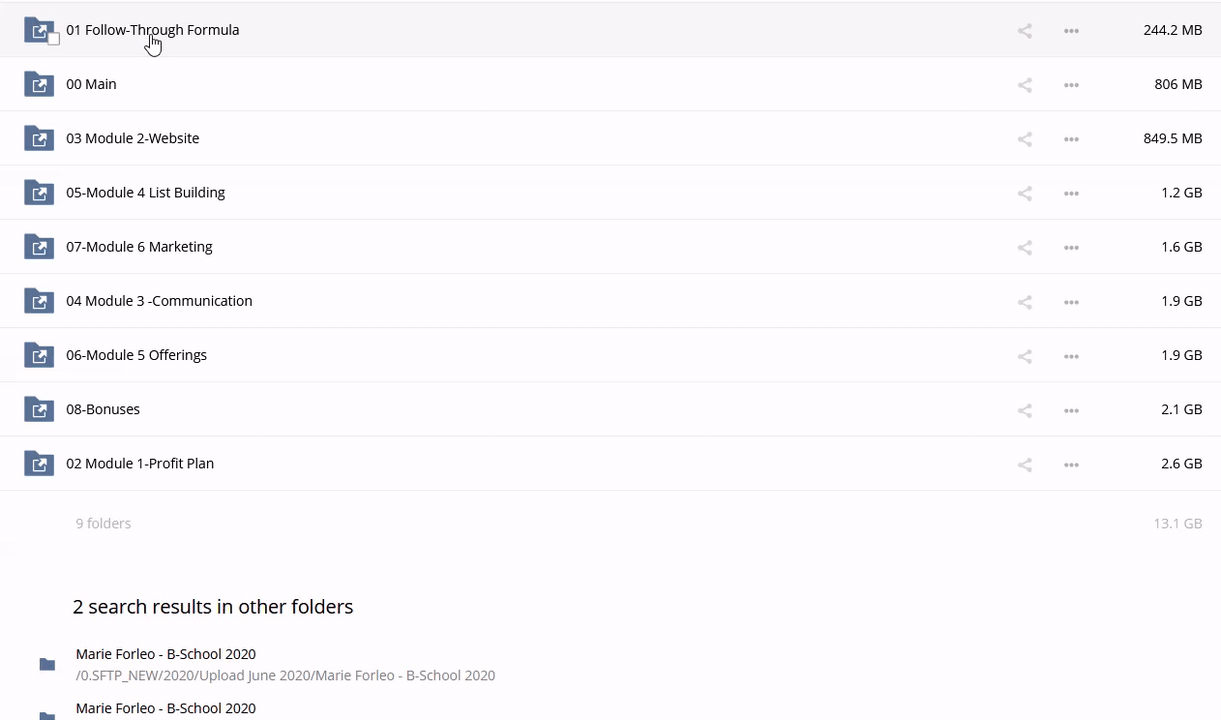1221x720 pixels.
Task: Click share icon for 01 Follow-Through Formula
Action: [x=1024, y=31]
